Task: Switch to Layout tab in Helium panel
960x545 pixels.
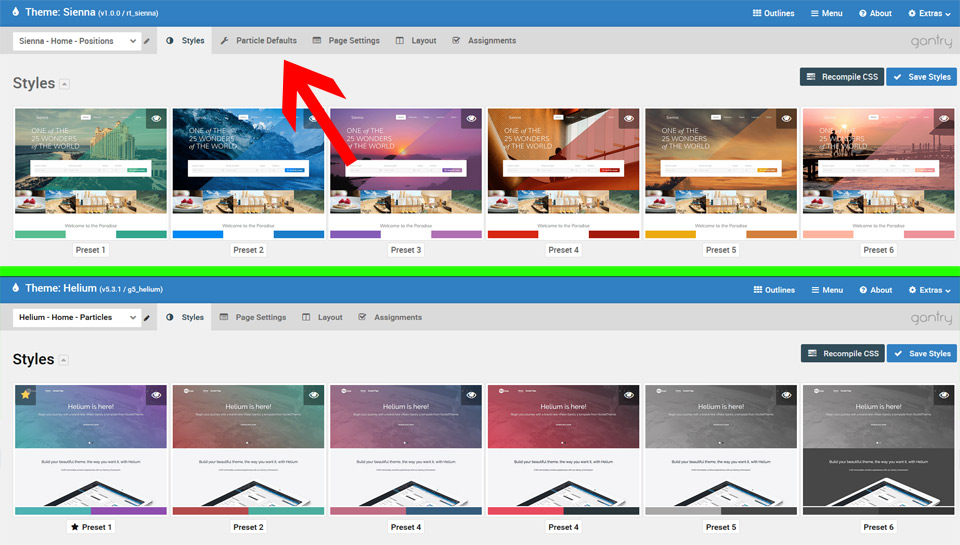Action: 322,317
